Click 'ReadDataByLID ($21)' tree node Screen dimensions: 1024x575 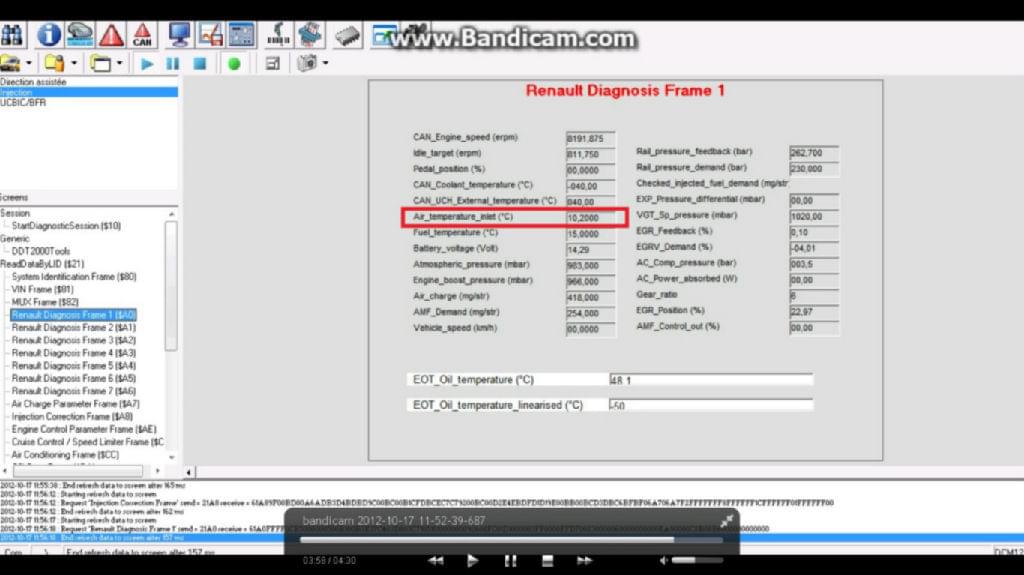[x=42, y=264]
